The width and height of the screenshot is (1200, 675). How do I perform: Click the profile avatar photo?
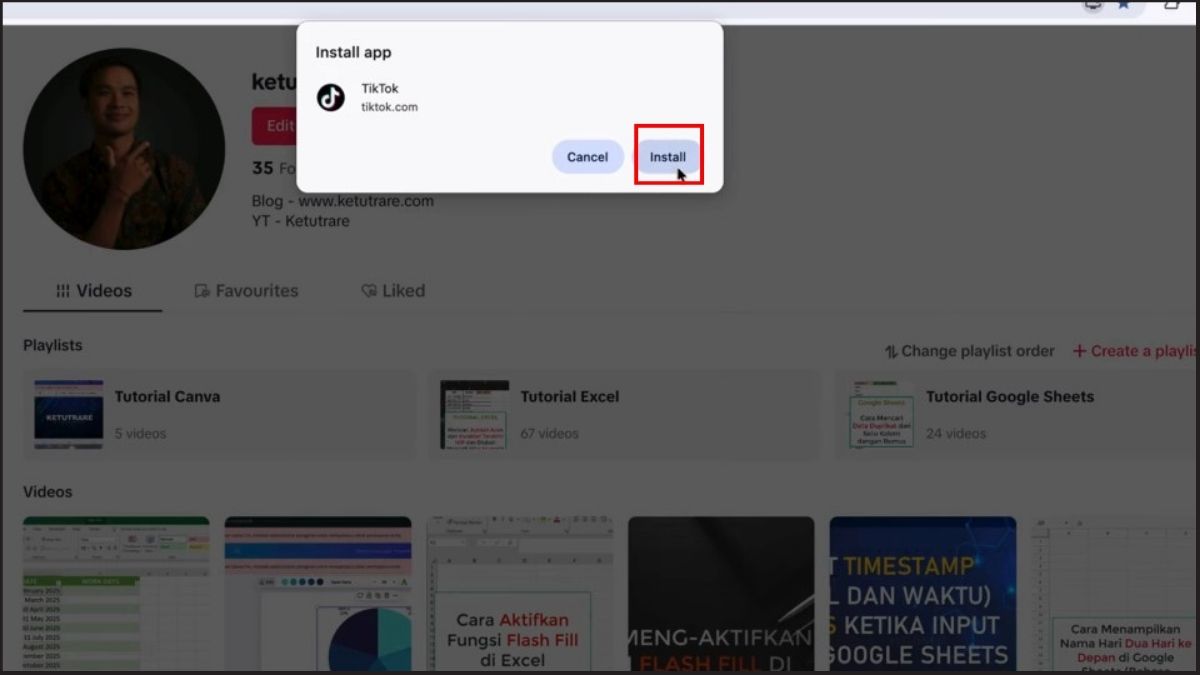124,149
